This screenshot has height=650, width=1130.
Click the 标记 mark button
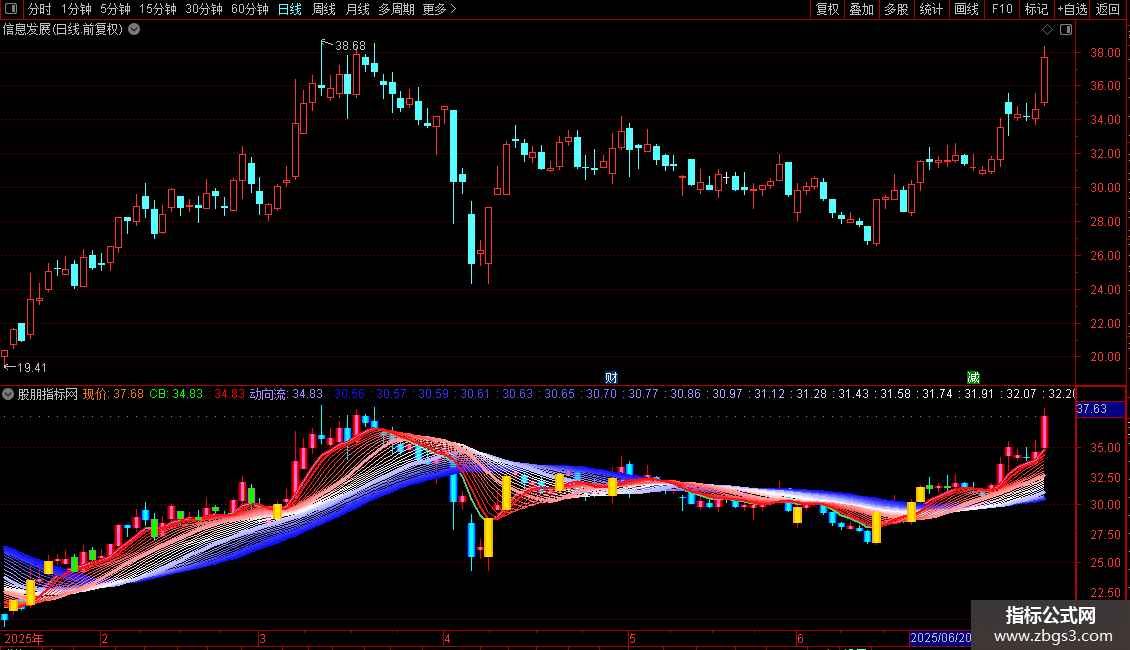(x=1036, y=9)
